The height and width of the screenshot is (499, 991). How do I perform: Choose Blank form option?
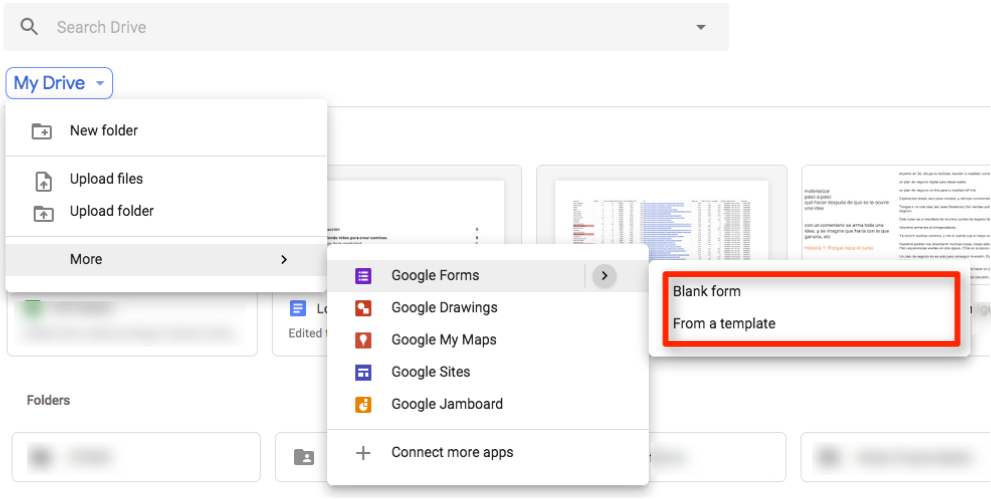click(x=810, y=292)
